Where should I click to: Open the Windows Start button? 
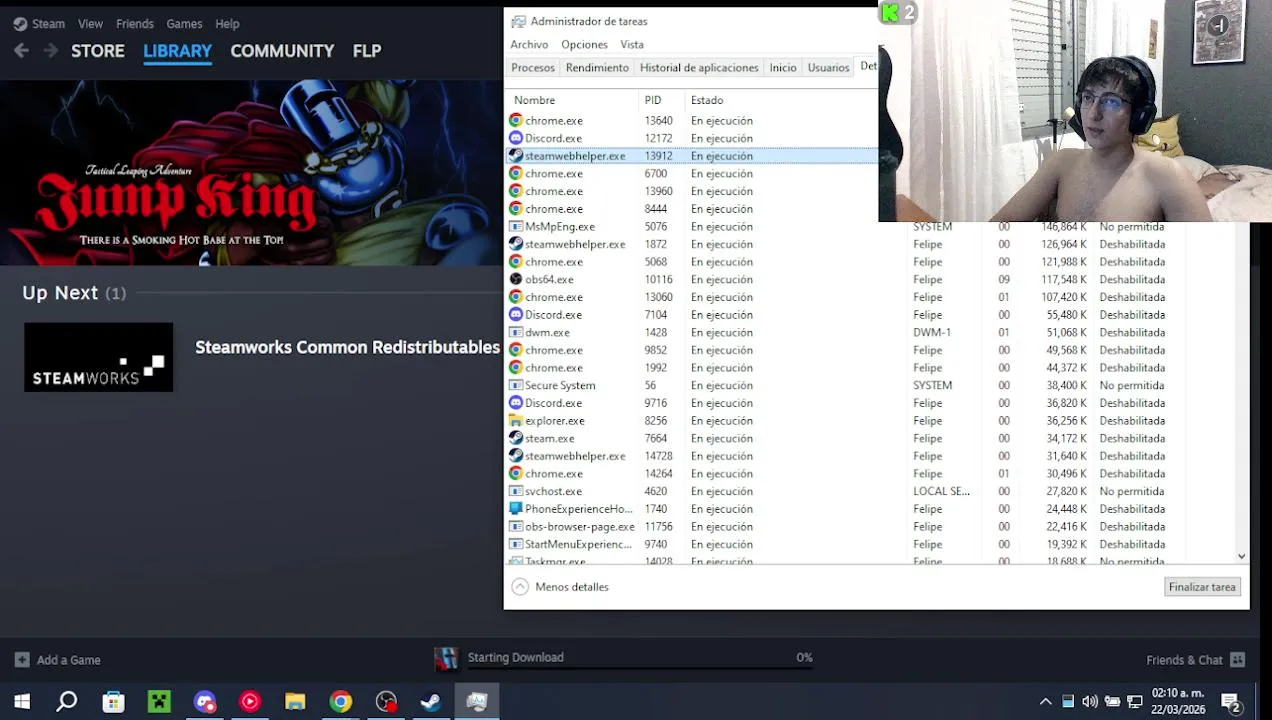pyautogui.click(x=22, y=702)
